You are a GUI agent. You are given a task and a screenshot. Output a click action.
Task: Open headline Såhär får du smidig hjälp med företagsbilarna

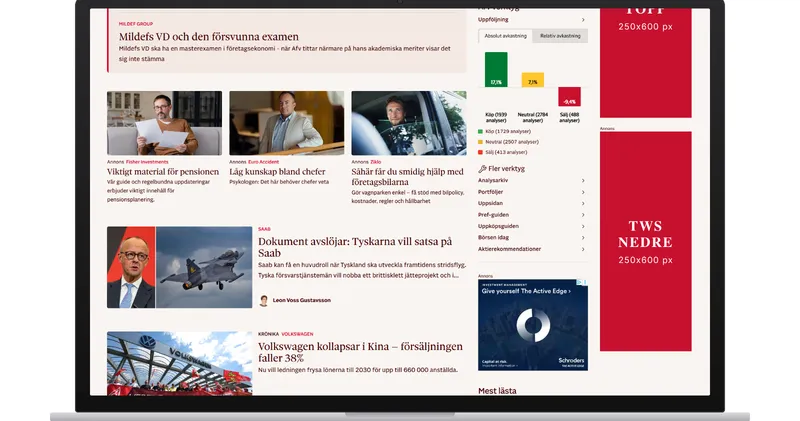tap(408, 177)
